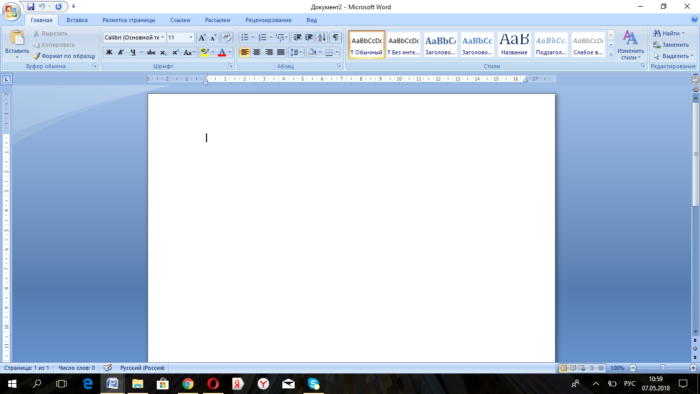This screenshot has width=700, height=394.
Task: Click the zoom out minus button
Action: click(x=633, y=368)
